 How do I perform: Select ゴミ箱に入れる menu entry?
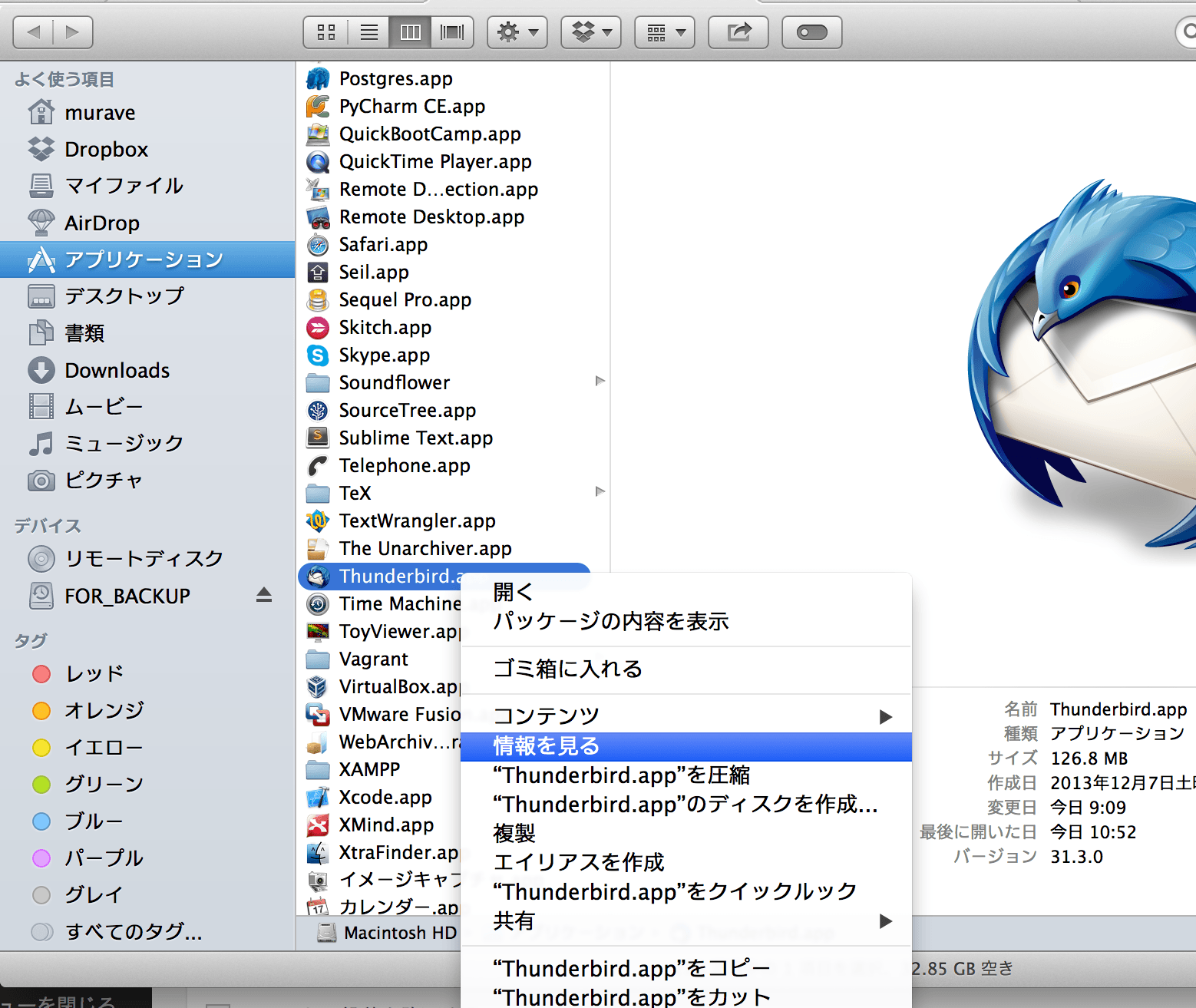686,669
